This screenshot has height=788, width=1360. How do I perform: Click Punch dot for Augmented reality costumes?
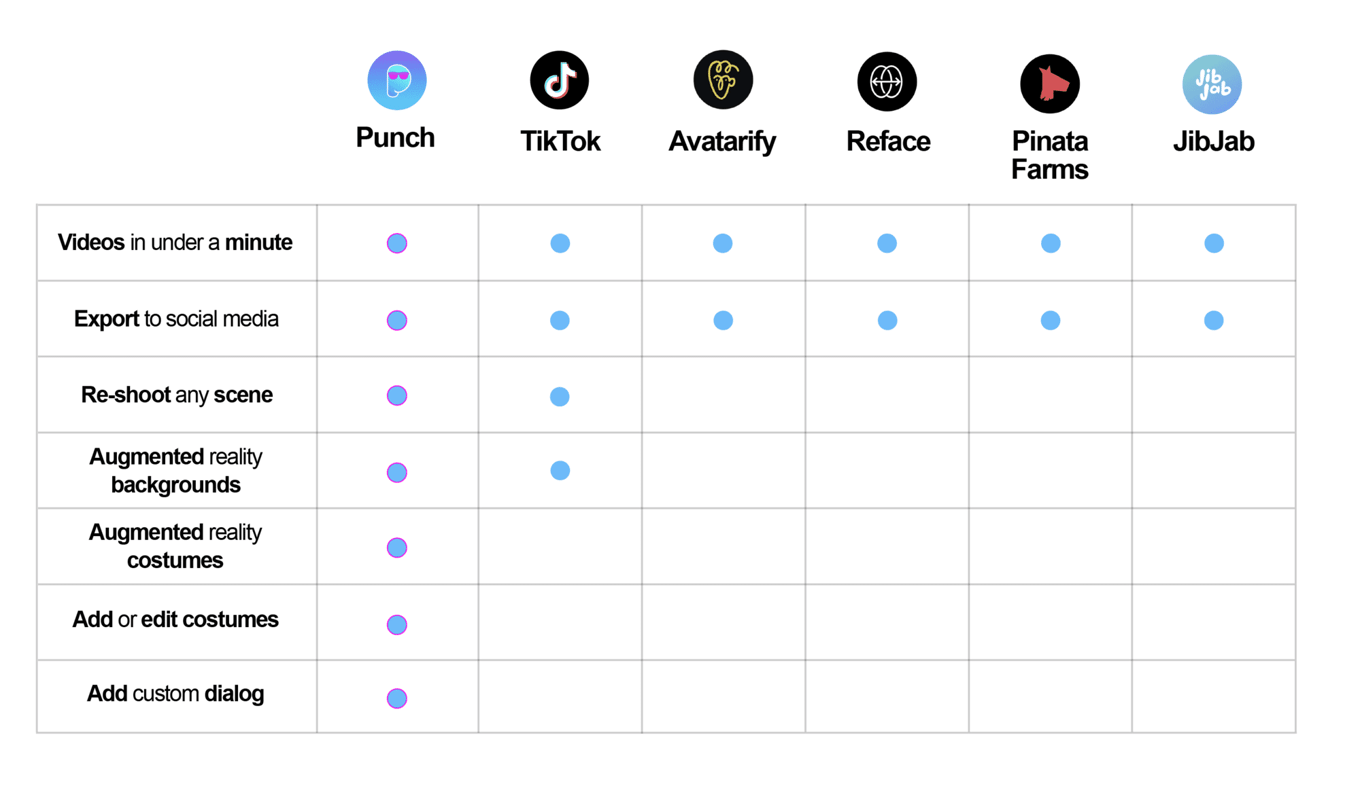tap(397, 547)
